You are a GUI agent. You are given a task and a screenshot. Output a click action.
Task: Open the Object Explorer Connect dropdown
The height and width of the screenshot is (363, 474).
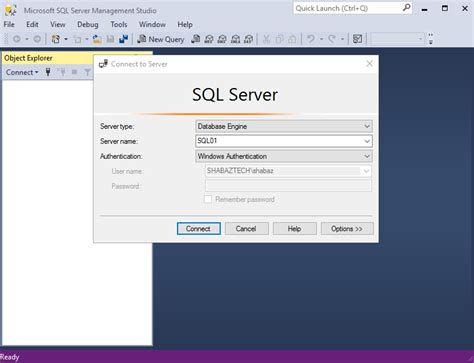[x=22, y=72]
